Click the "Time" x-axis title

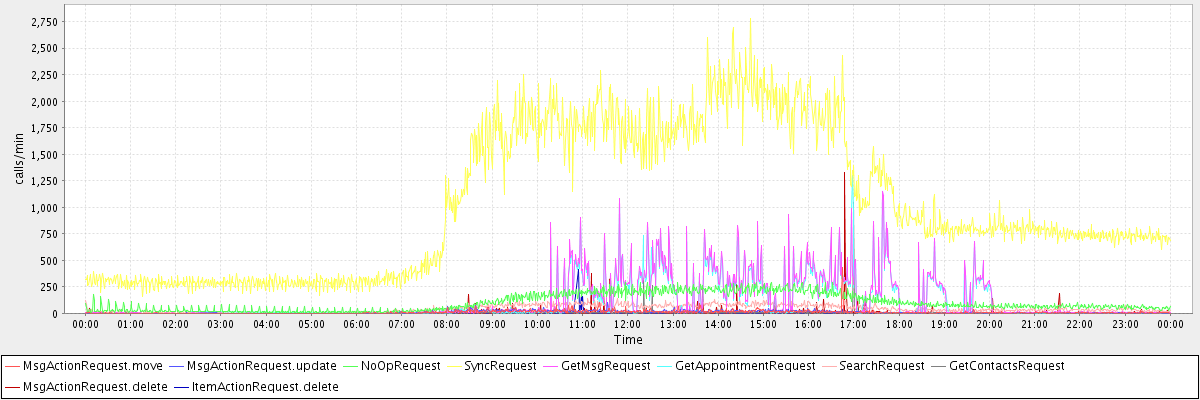(x=628, y=340)
